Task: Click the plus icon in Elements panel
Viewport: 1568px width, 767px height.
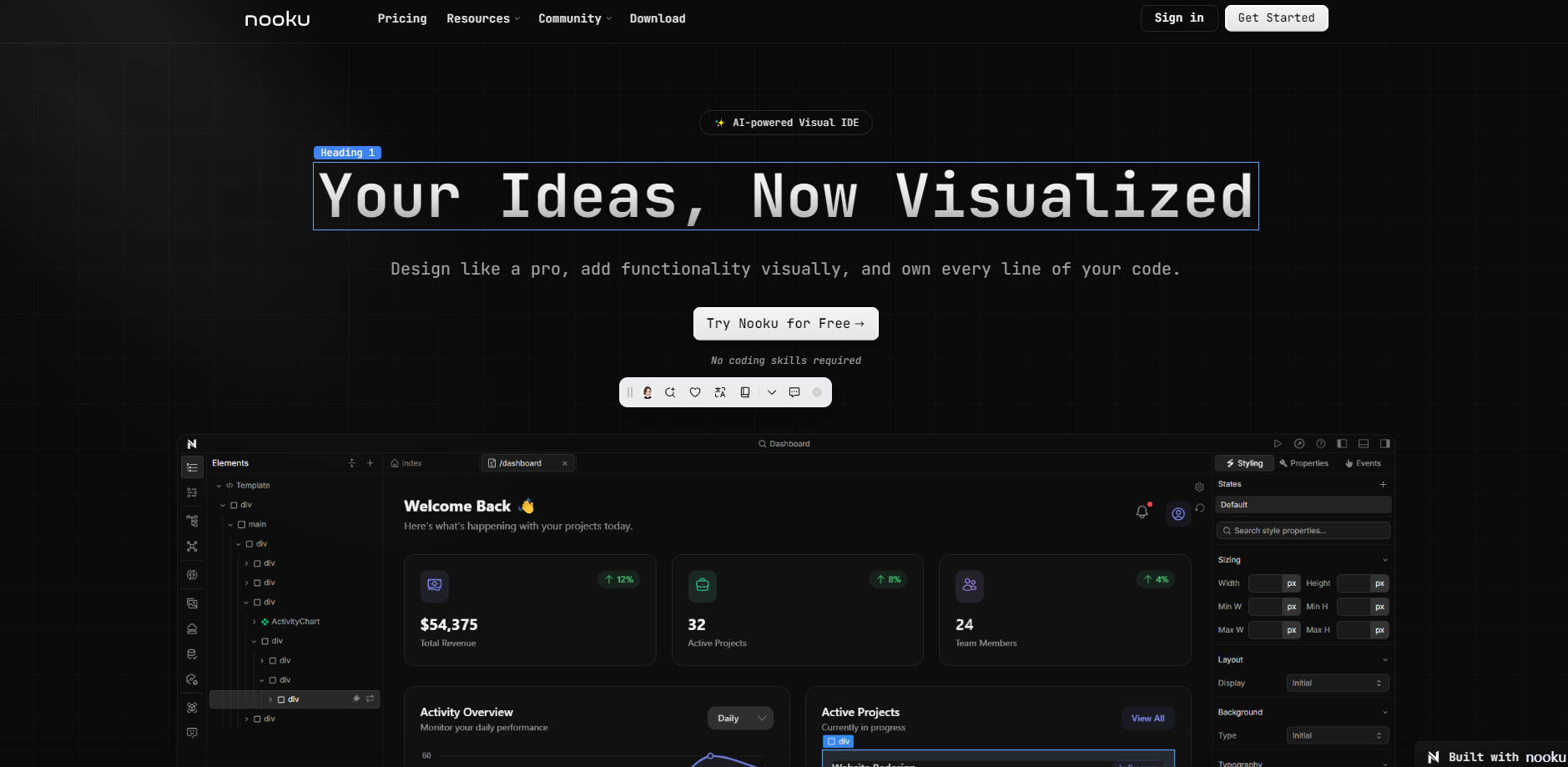Action: [371, 463]
